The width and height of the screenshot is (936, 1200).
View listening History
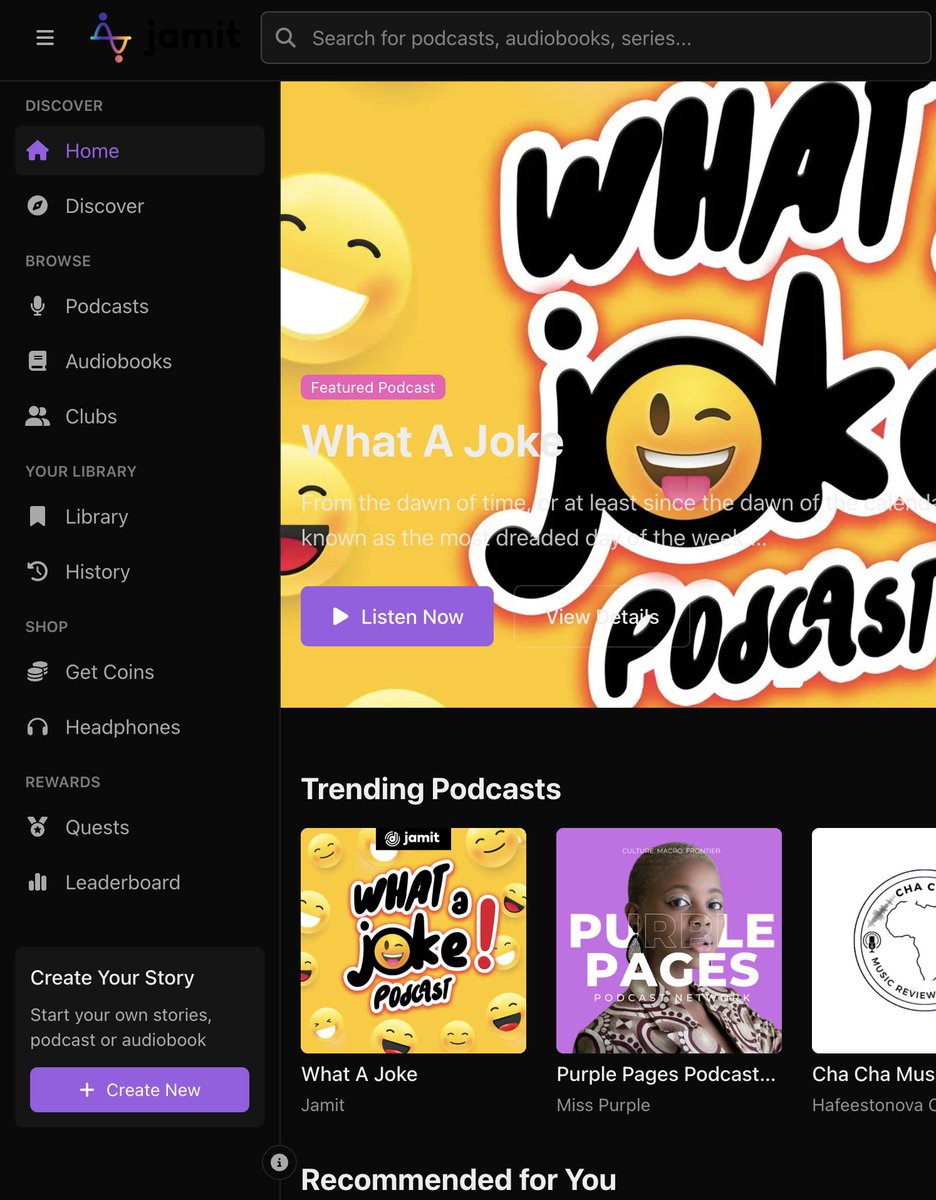point(139,572)
